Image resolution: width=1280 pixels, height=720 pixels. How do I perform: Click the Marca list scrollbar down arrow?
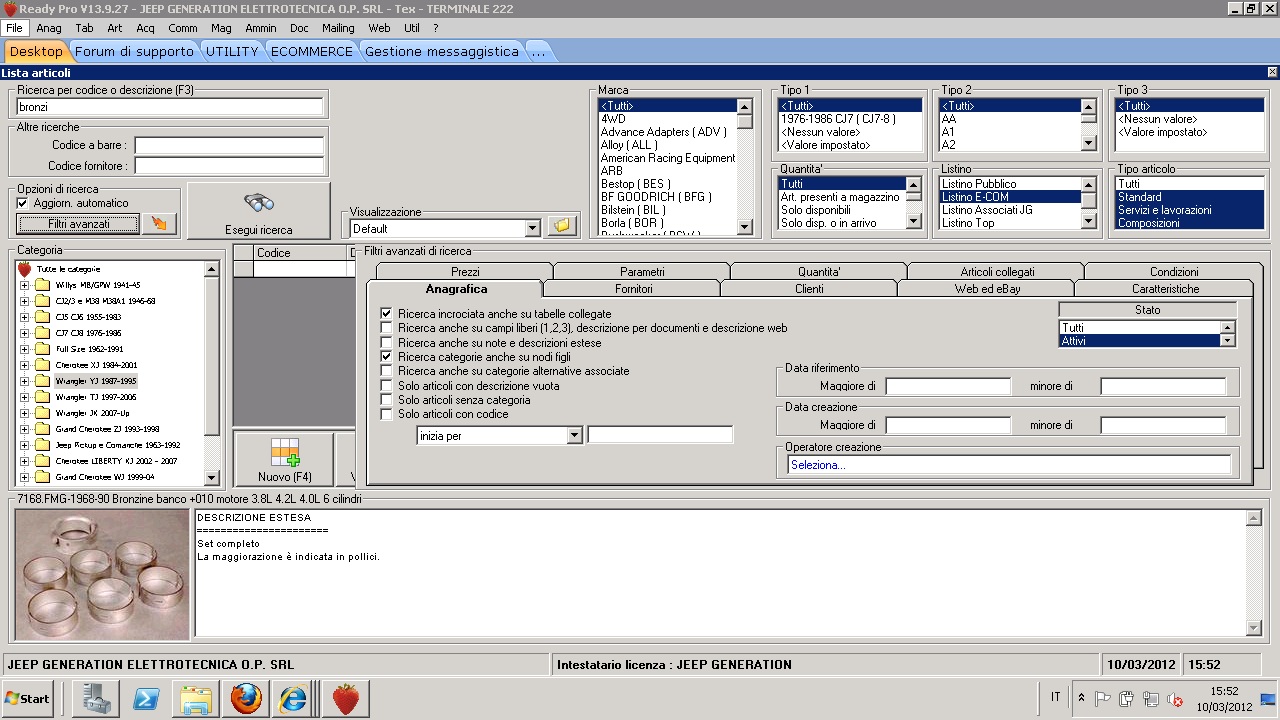click(x=744, y=227)
